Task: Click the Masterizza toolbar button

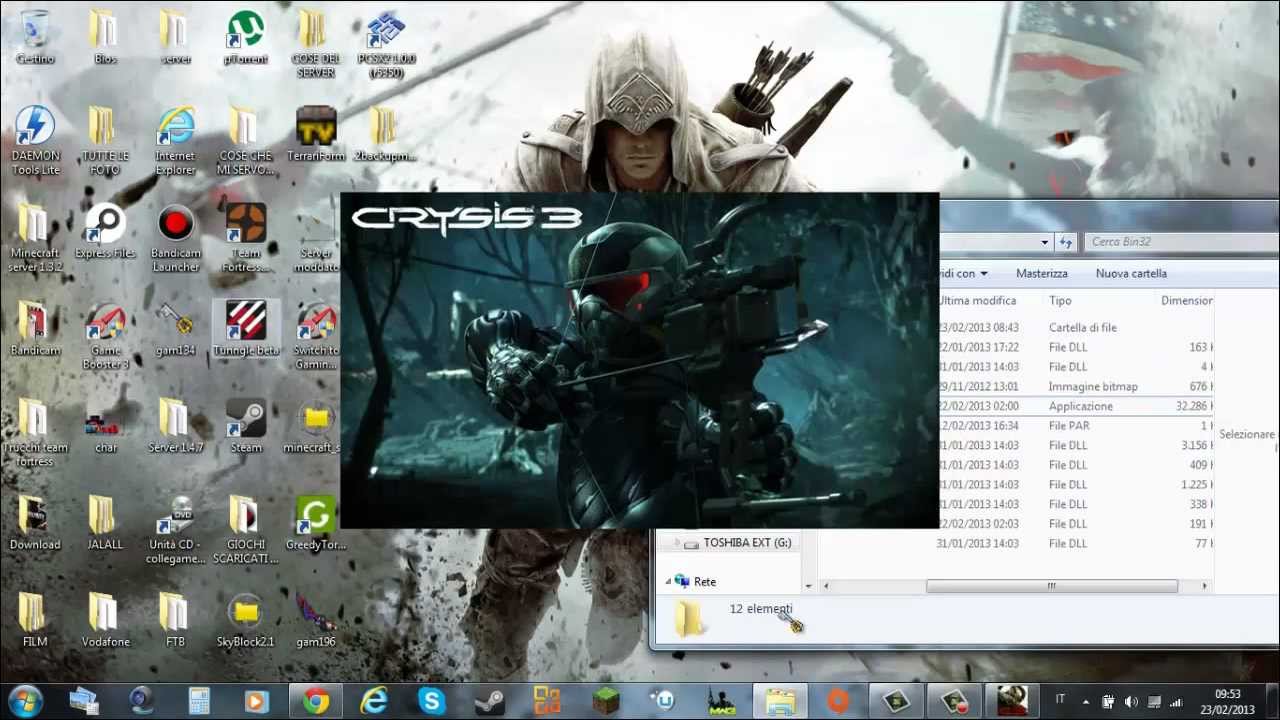Action: point(1041,273)
